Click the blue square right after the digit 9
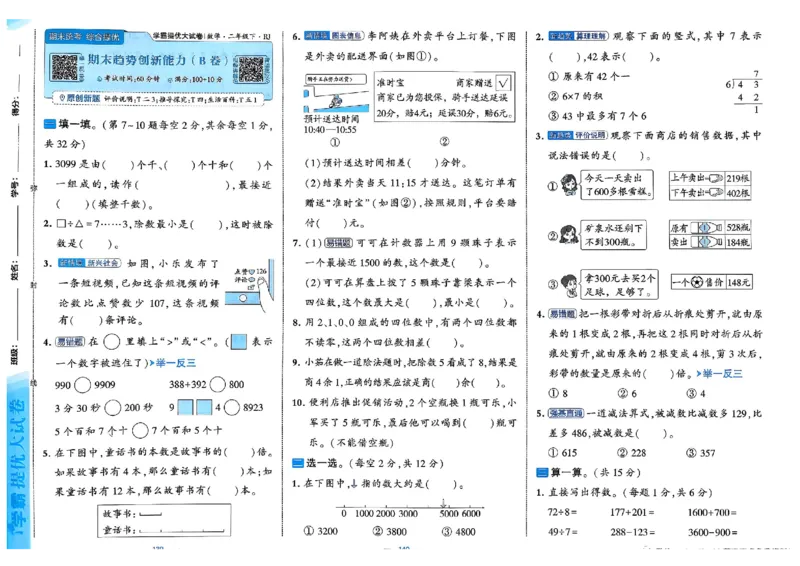The image size is (800, 566). (185, 407)
